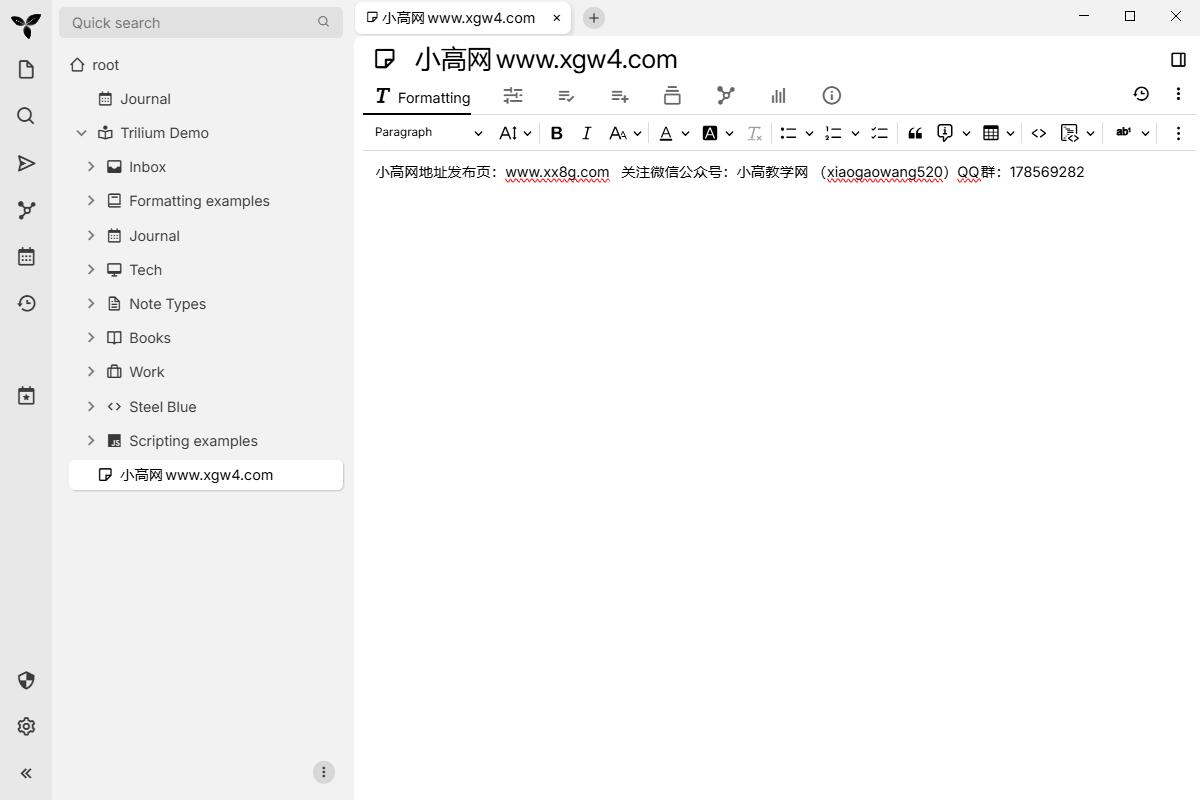The height and width of the screenshot is (800, 1200).
Task: Click the Remove Format toolbar icon
Action: (x=755, y=133)
